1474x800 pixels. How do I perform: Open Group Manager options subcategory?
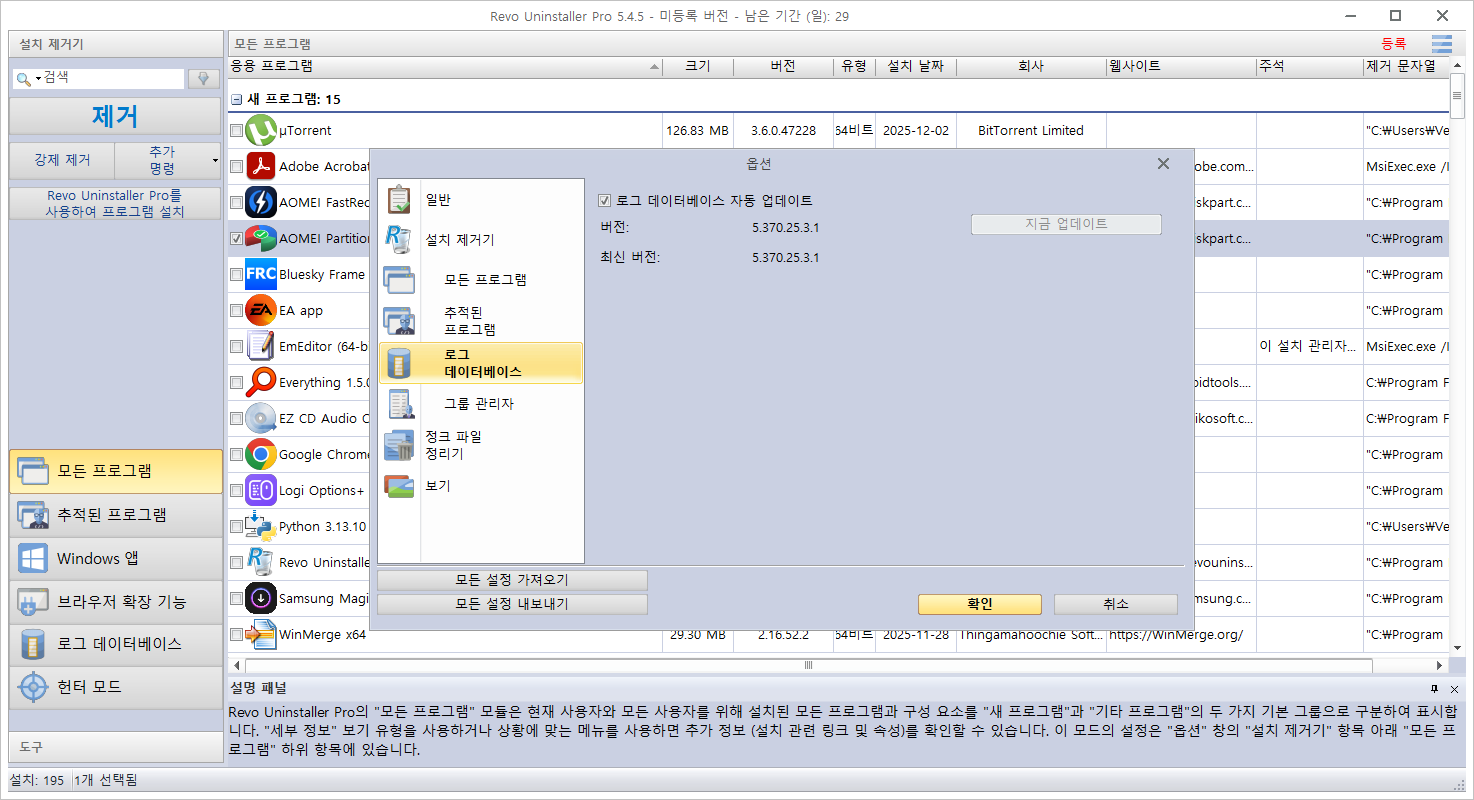point(481,404)
